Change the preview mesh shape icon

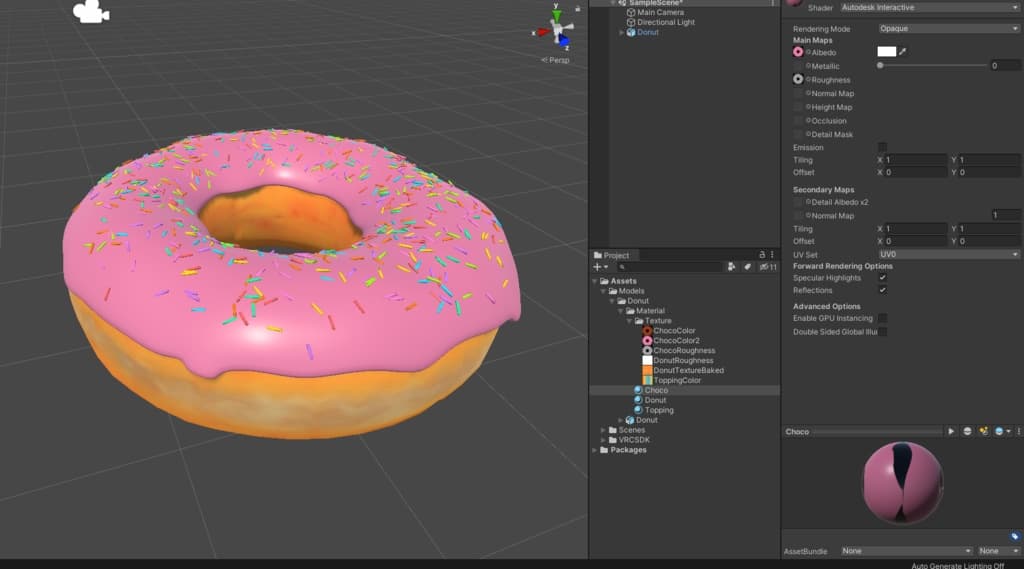tap(967, 431)
